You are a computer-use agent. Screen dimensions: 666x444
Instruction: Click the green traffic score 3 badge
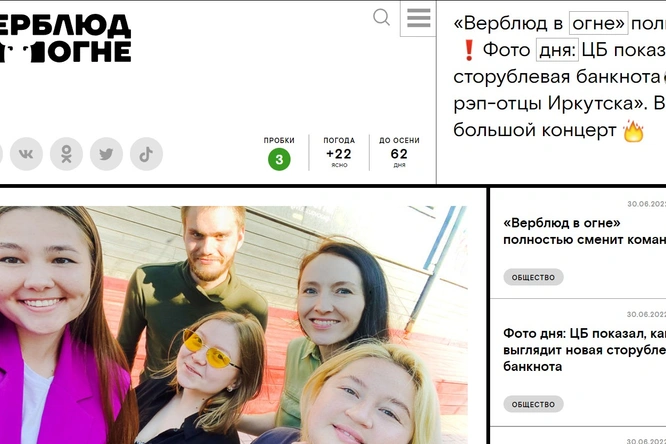click(279, 159)
